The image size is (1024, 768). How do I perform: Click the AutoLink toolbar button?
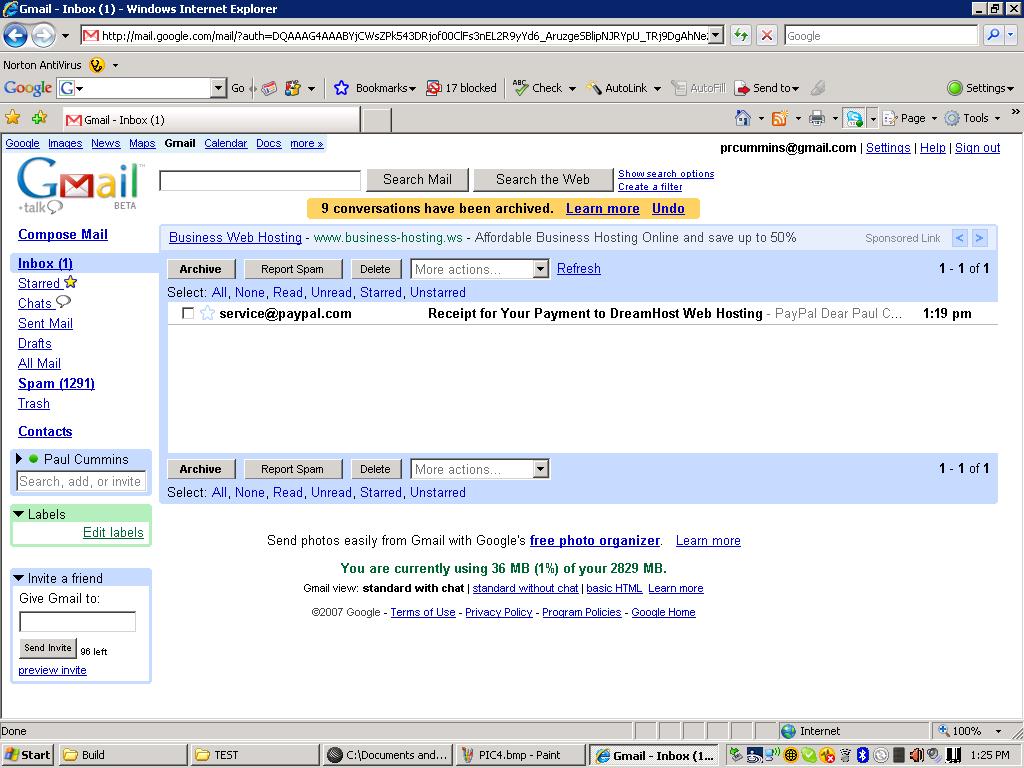(x=616, y=88)
